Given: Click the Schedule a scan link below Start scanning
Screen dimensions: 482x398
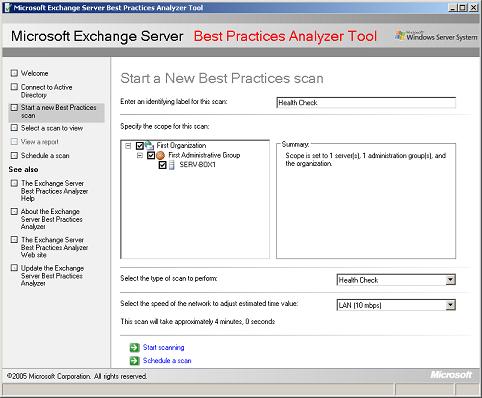Looking at the screenshot, I should click(167, 360).
